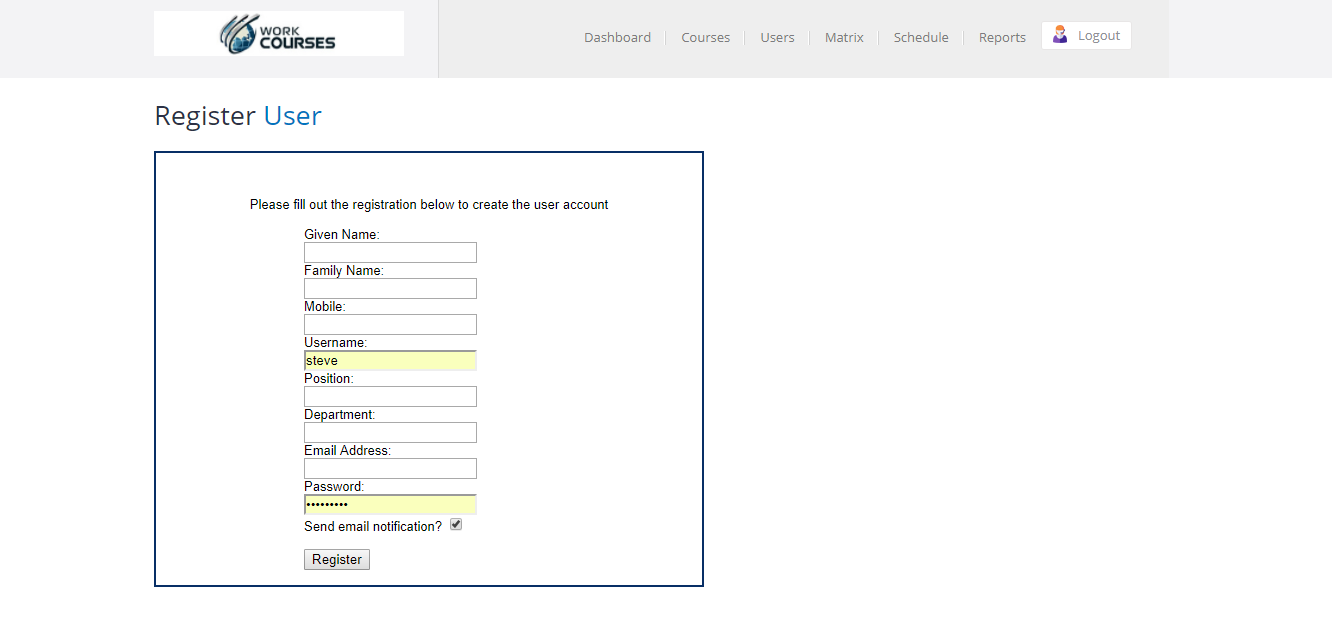Screen dimensions: 1332x626
Task: Go to the Courses page
Action: pos(705,38)
